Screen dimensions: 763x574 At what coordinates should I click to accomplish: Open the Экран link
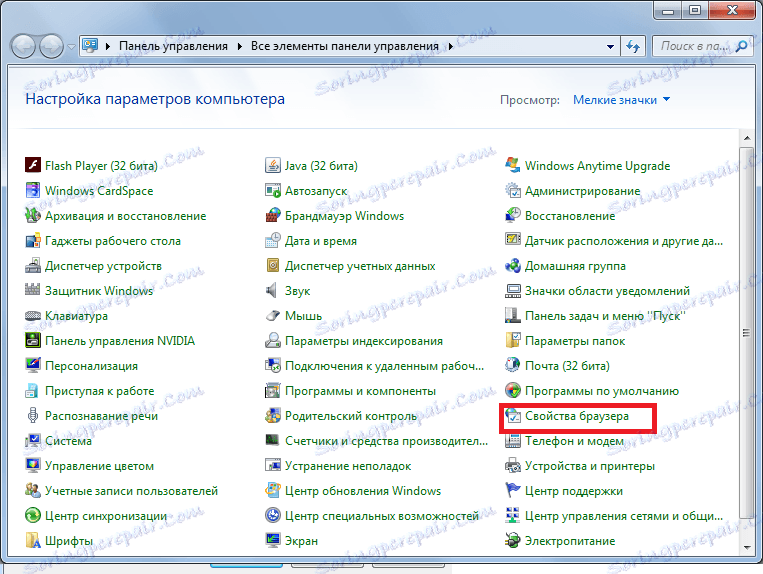tap(301, 540)
